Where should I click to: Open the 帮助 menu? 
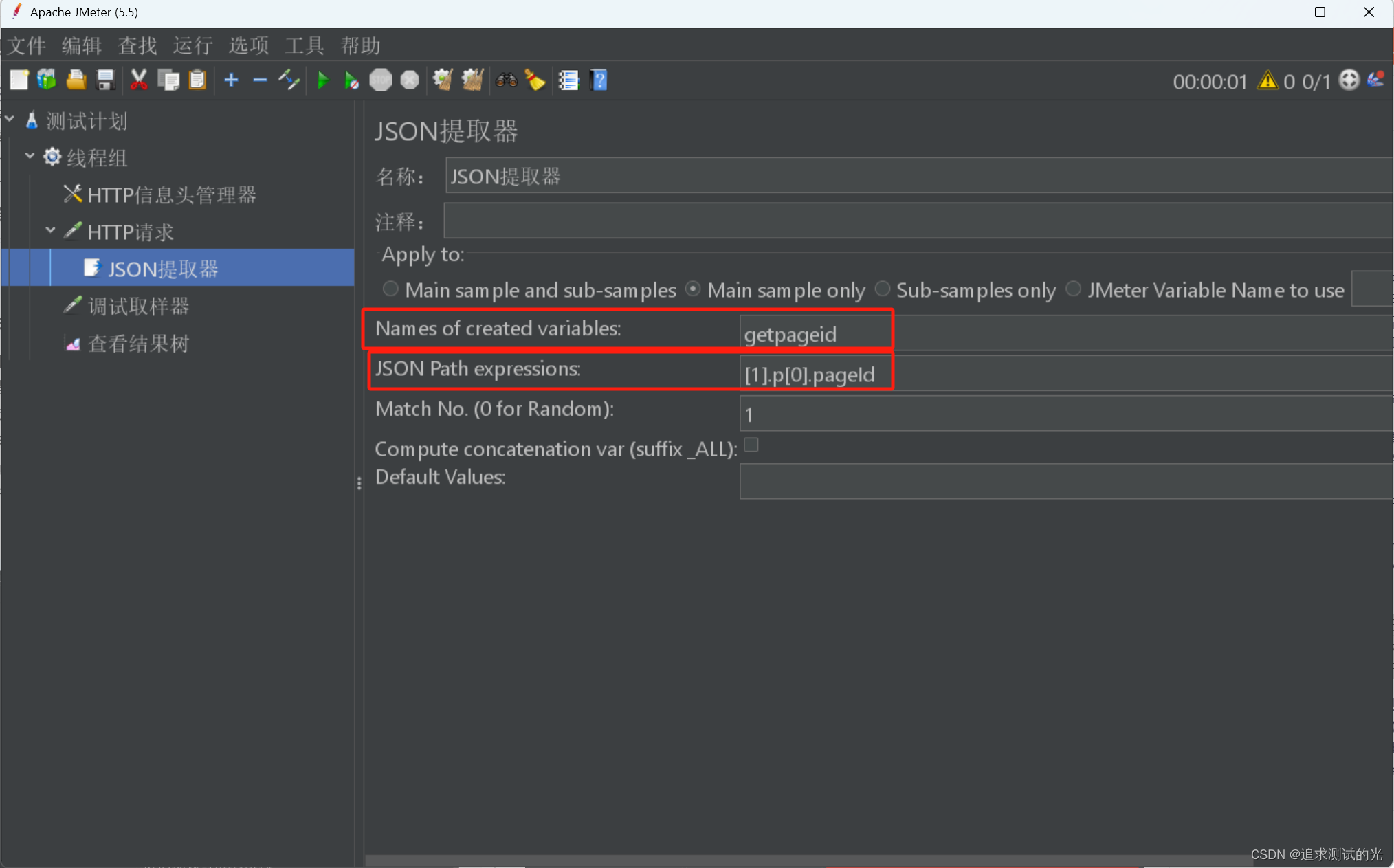click(x=361, y=46)
